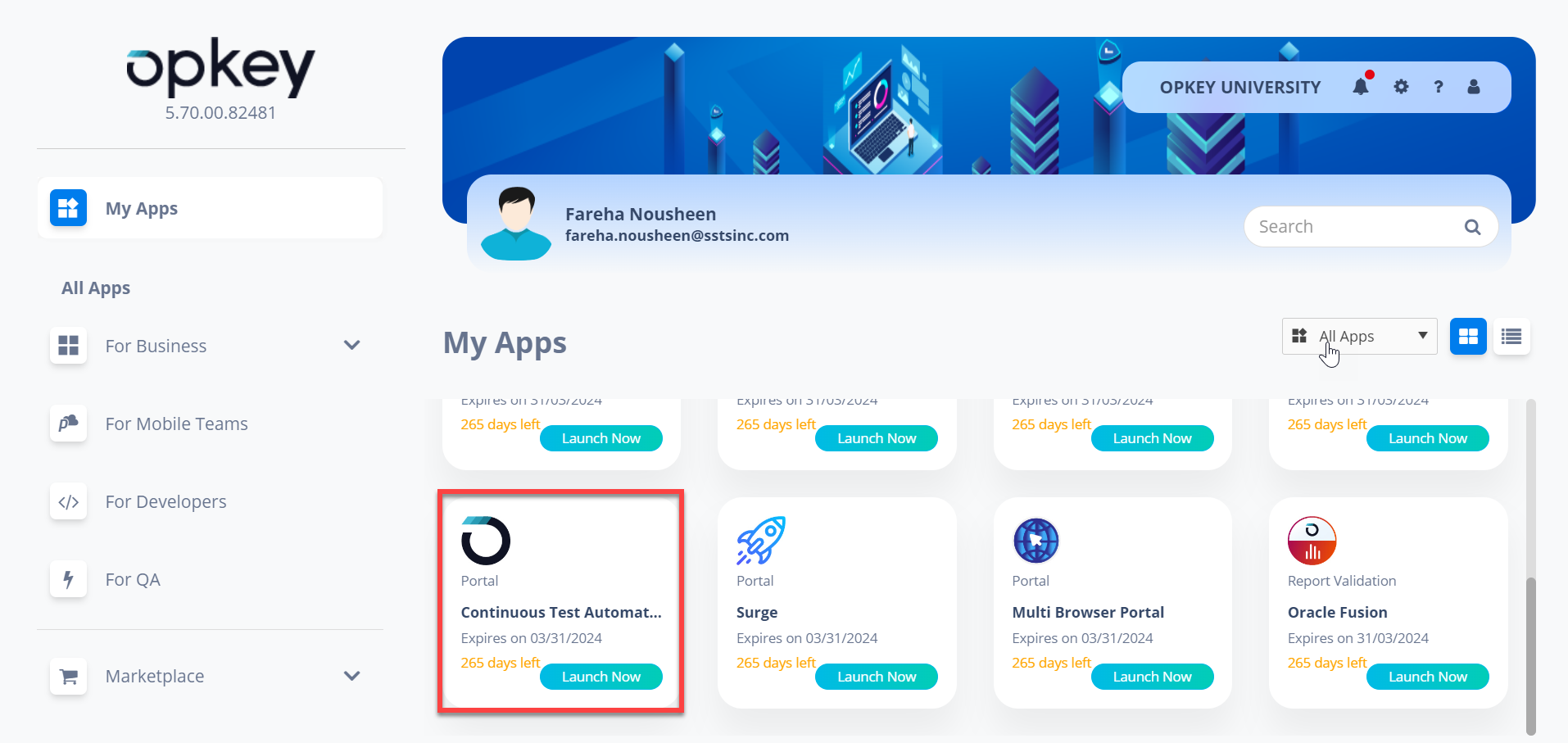Click the Surge app title
Viewport: 1568px width, 743px height.
757,612
